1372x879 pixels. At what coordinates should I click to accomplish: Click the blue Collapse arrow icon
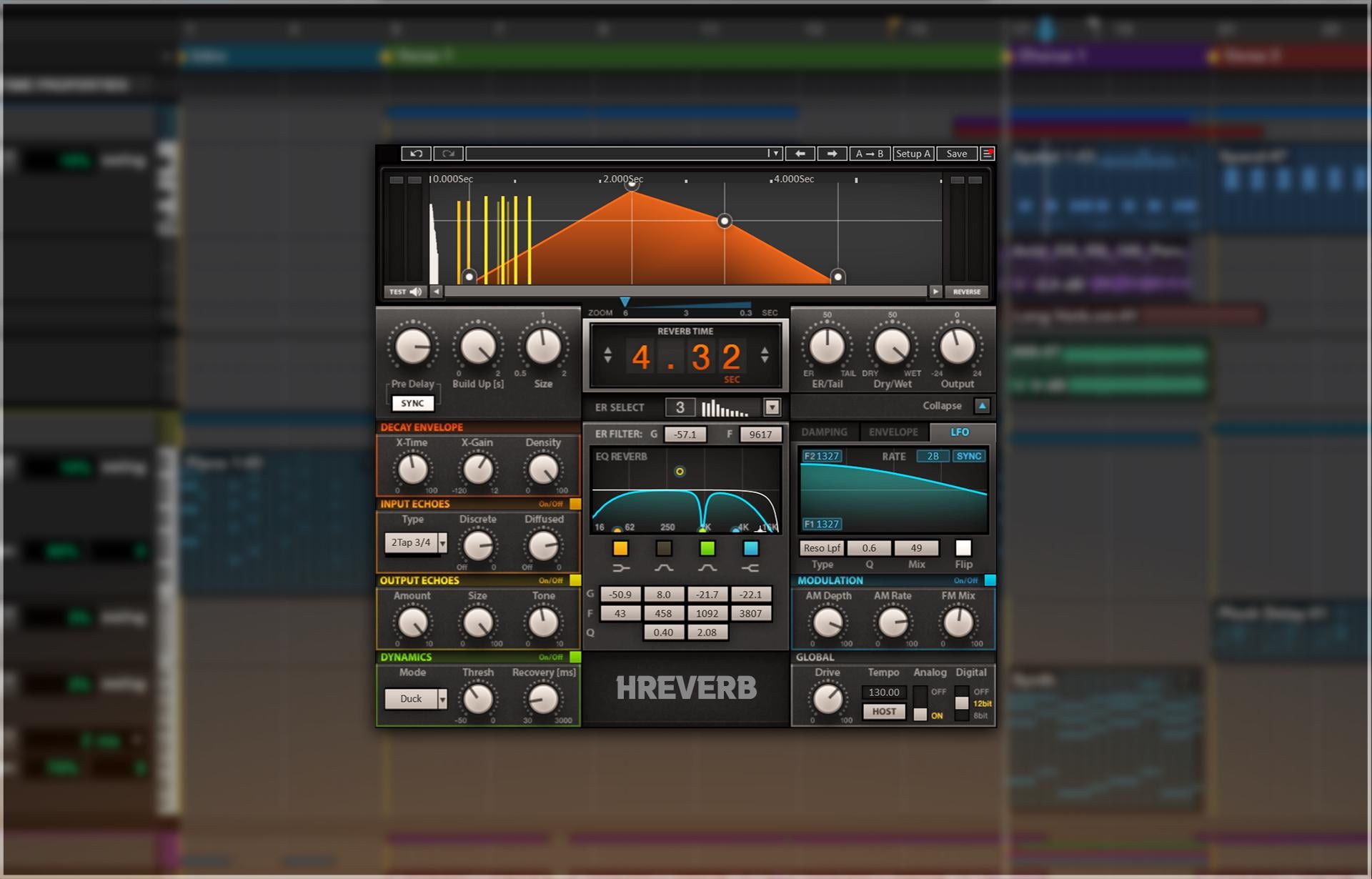(983, 406)
